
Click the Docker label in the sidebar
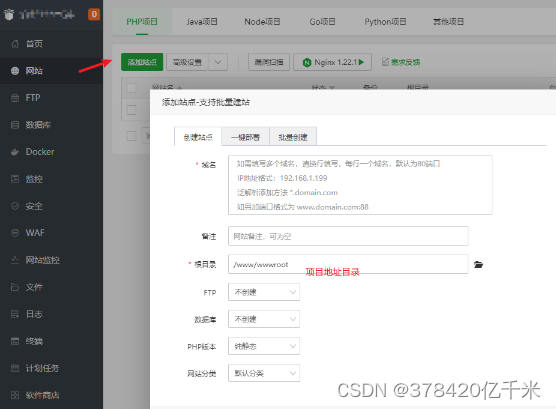[x=40, y=152]
